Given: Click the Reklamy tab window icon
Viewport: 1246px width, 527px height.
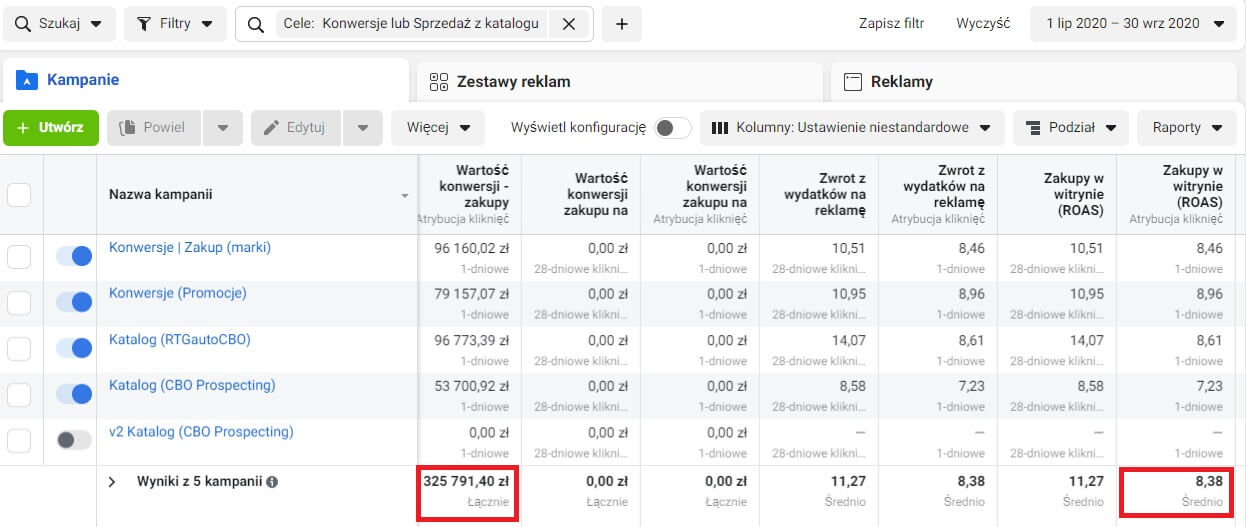Looking at the screenshot, I should 852,82.
